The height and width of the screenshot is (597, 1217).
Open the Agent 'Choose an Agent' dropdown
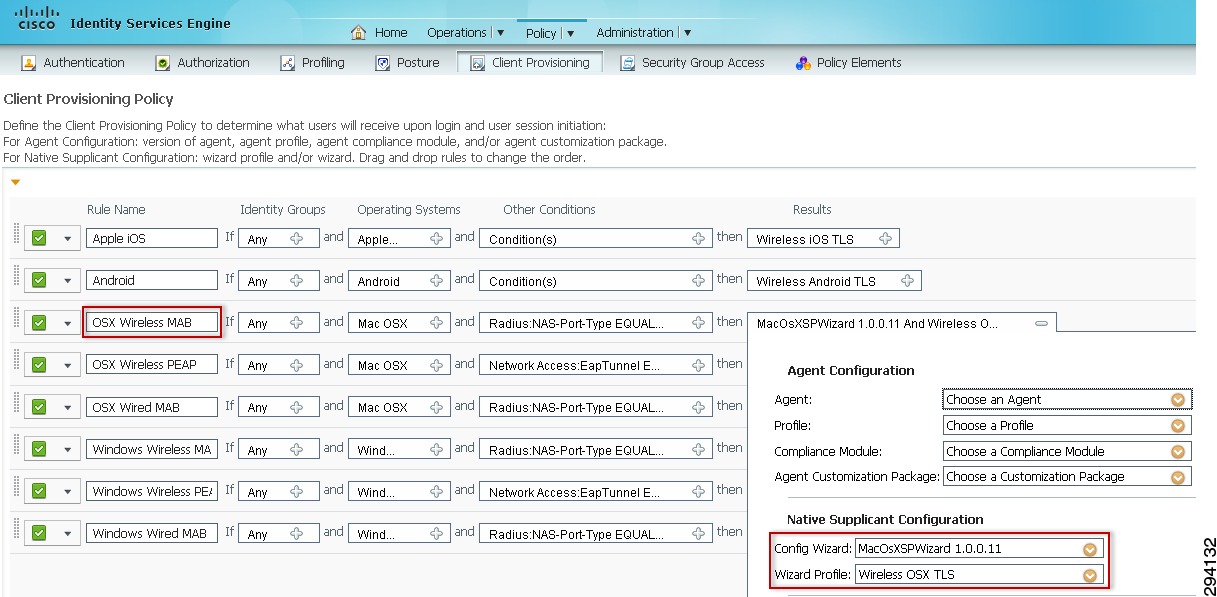point(1067,399)
